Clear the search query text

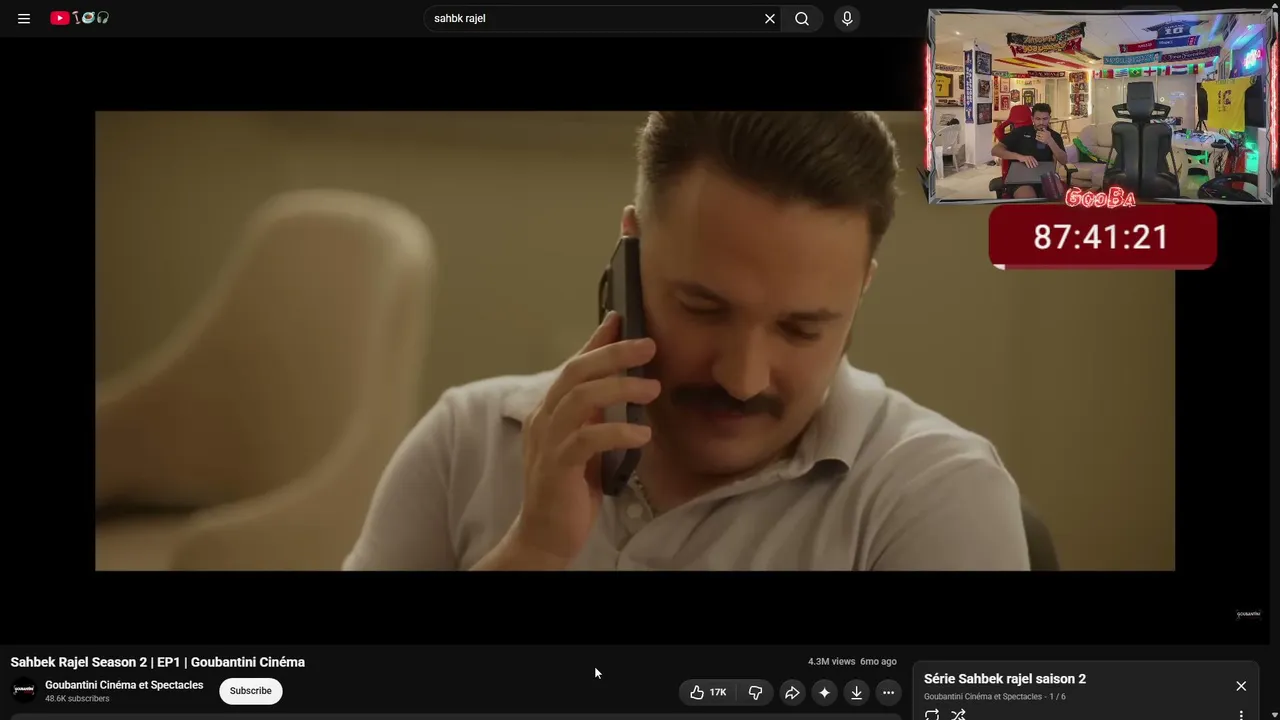(770, 18)
